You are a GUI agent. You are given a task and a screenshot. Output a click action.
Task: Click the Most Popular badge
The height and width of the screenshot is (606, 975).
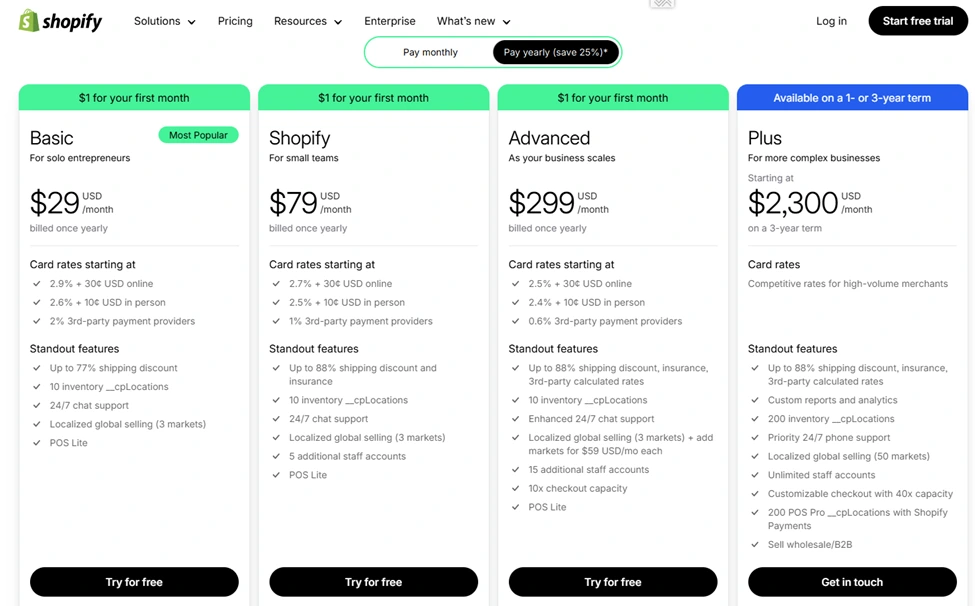pyautogui.click(x=198, y=135)
